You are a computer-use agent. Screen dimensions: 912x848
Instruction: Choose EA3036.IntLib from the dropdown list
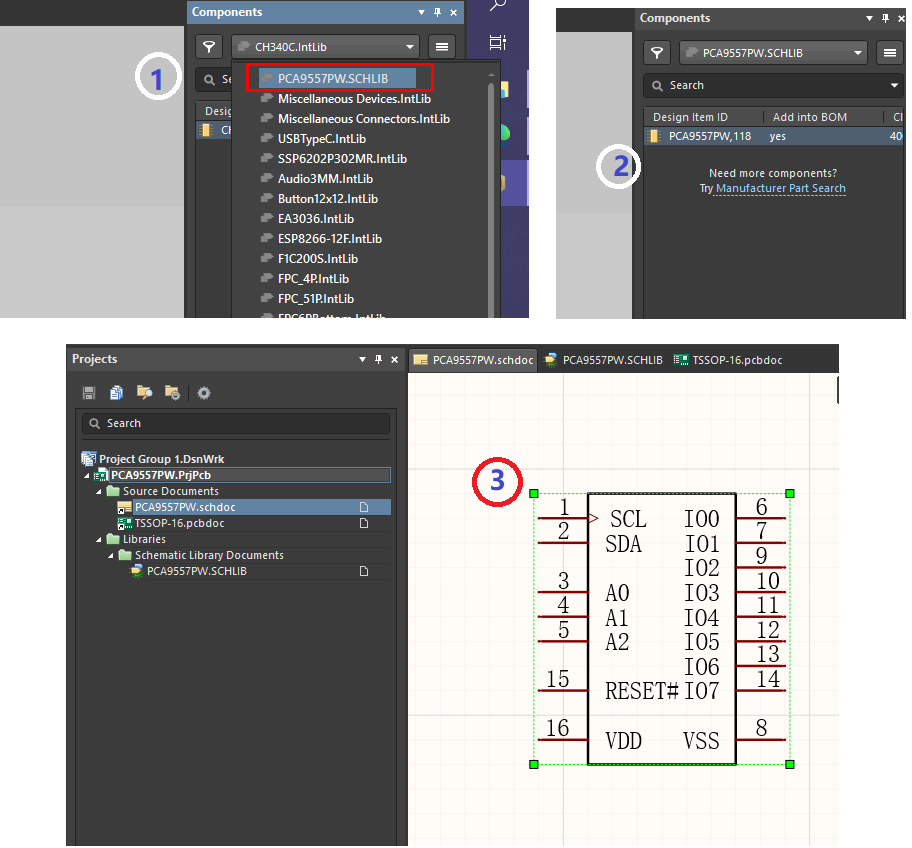click(316, 219)
